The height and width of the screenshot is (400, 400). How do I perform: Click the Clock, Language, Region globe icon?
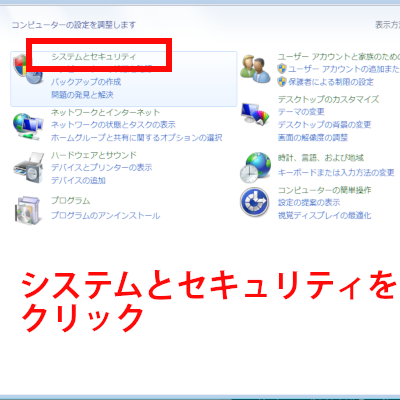[x=255, y=167]
